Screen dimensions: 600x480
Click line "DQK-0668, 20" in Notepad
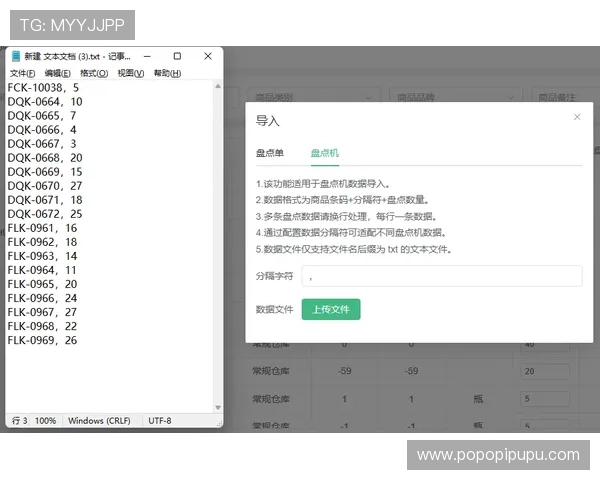(45, 158)
